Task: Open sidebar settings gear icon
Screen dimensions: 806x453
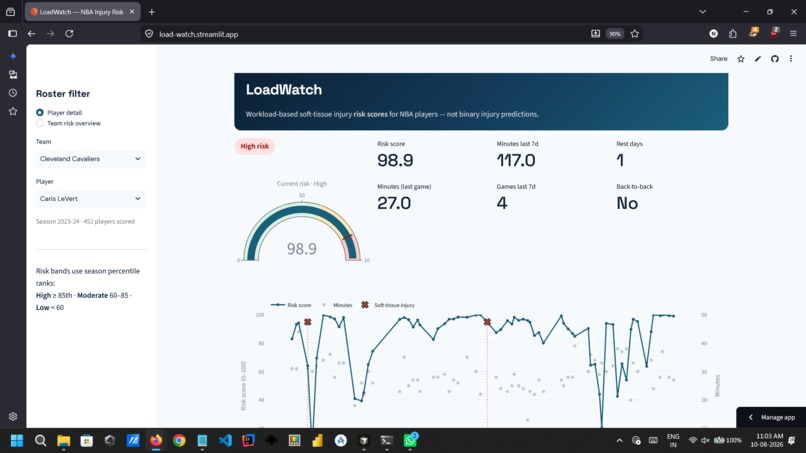Action: [x=13, y=416]
